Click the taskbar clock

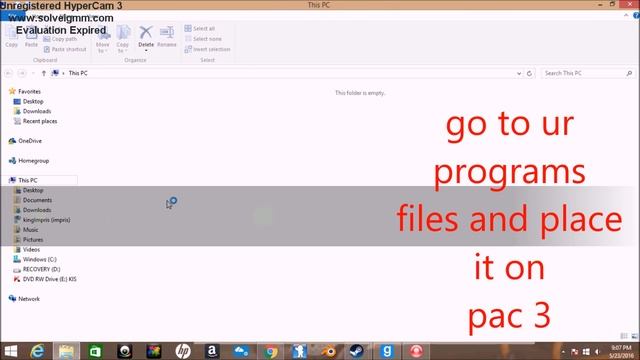tap(621, 351)
